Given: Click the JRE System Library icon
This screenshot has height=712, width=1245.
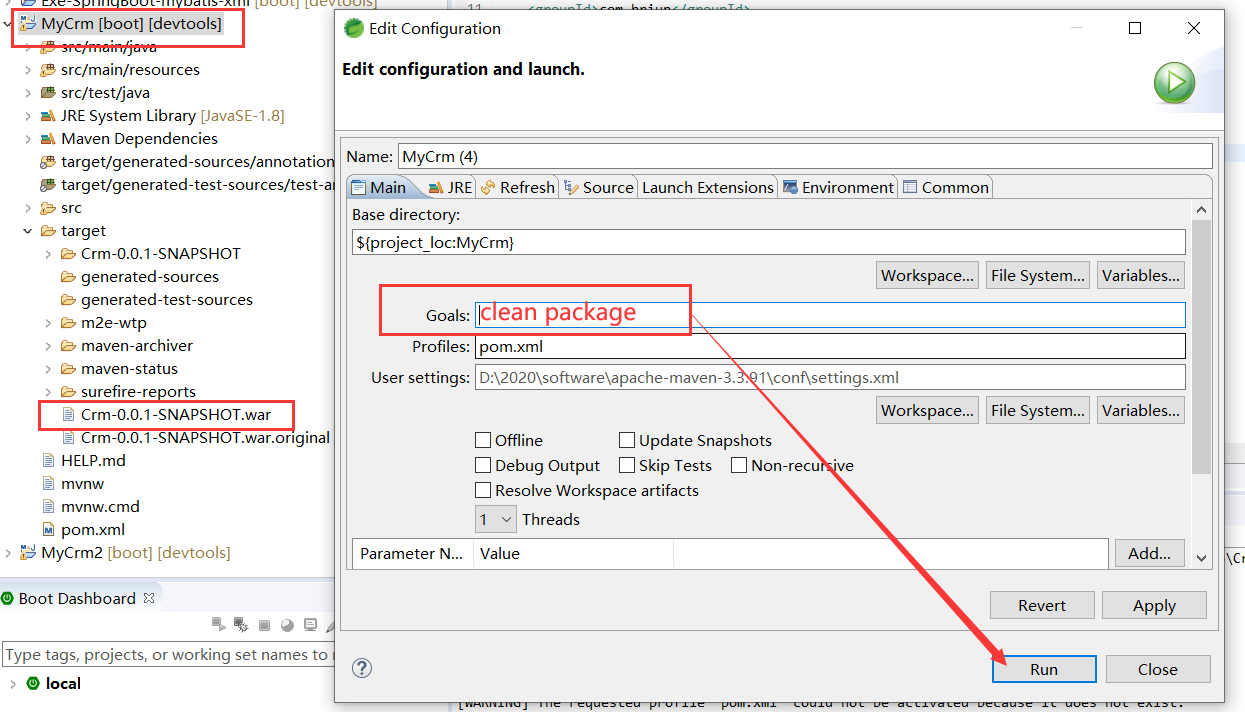Looking at the screenshot, I should (48, 115).
